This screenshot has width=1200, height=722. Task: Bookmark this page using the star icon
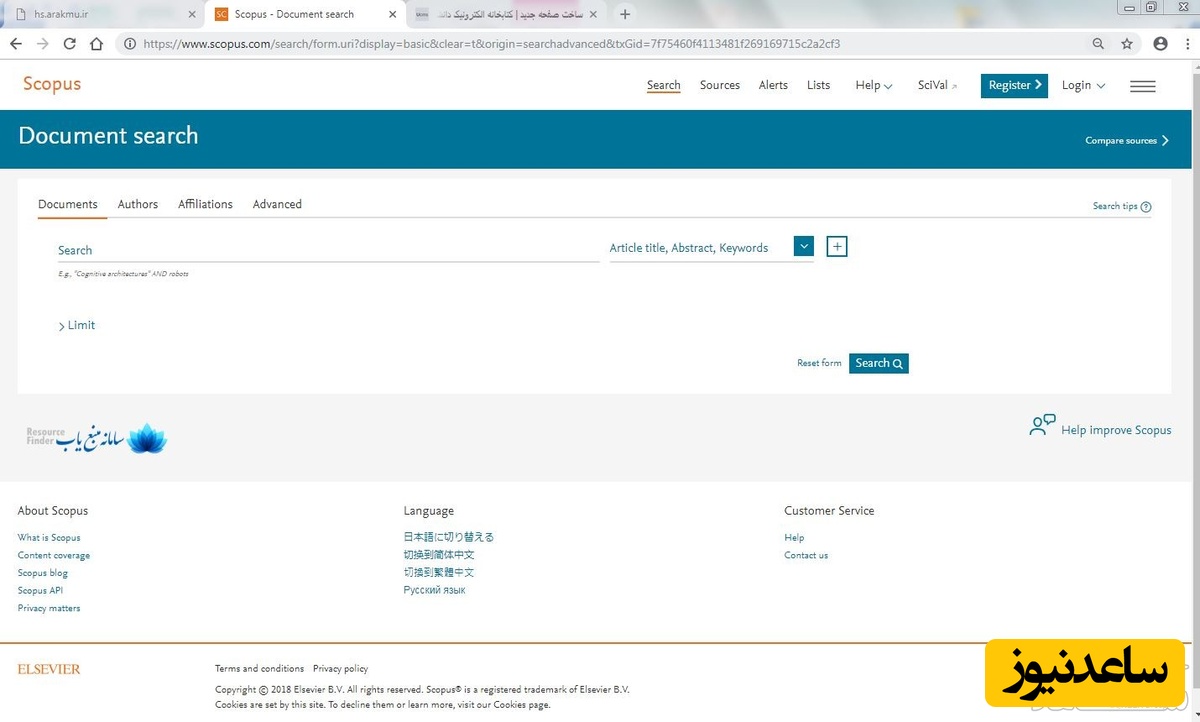[1127, 44]
